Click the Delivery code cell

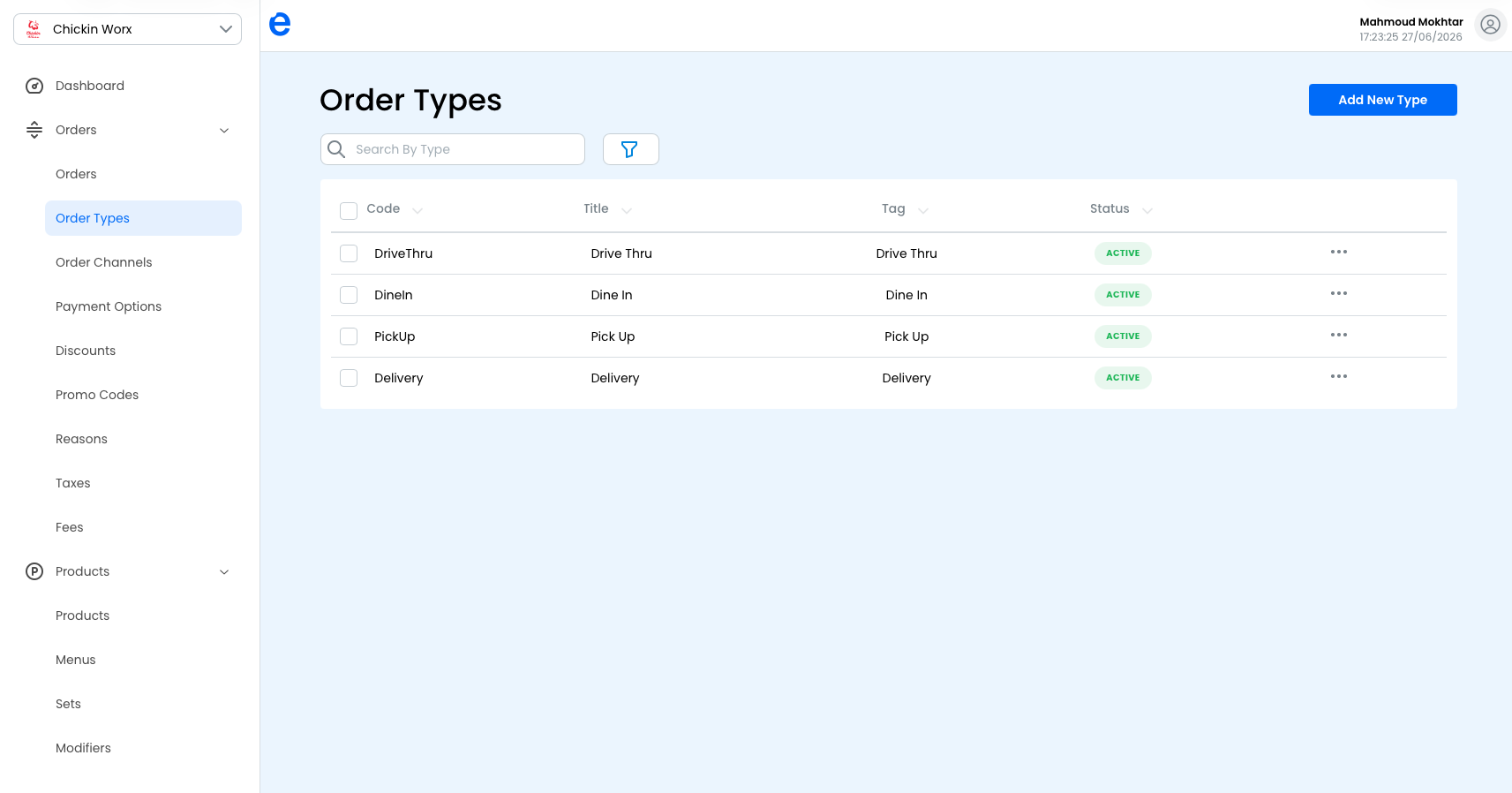pyautogui.click(x=399, y=378)
